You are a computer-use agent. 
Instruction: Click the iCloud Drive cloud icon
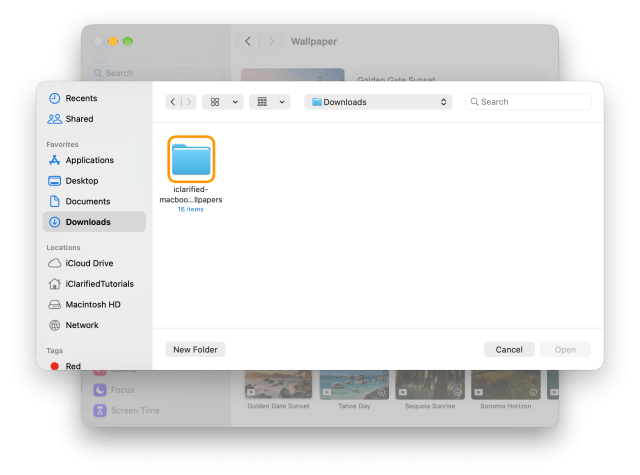point(54,263)
